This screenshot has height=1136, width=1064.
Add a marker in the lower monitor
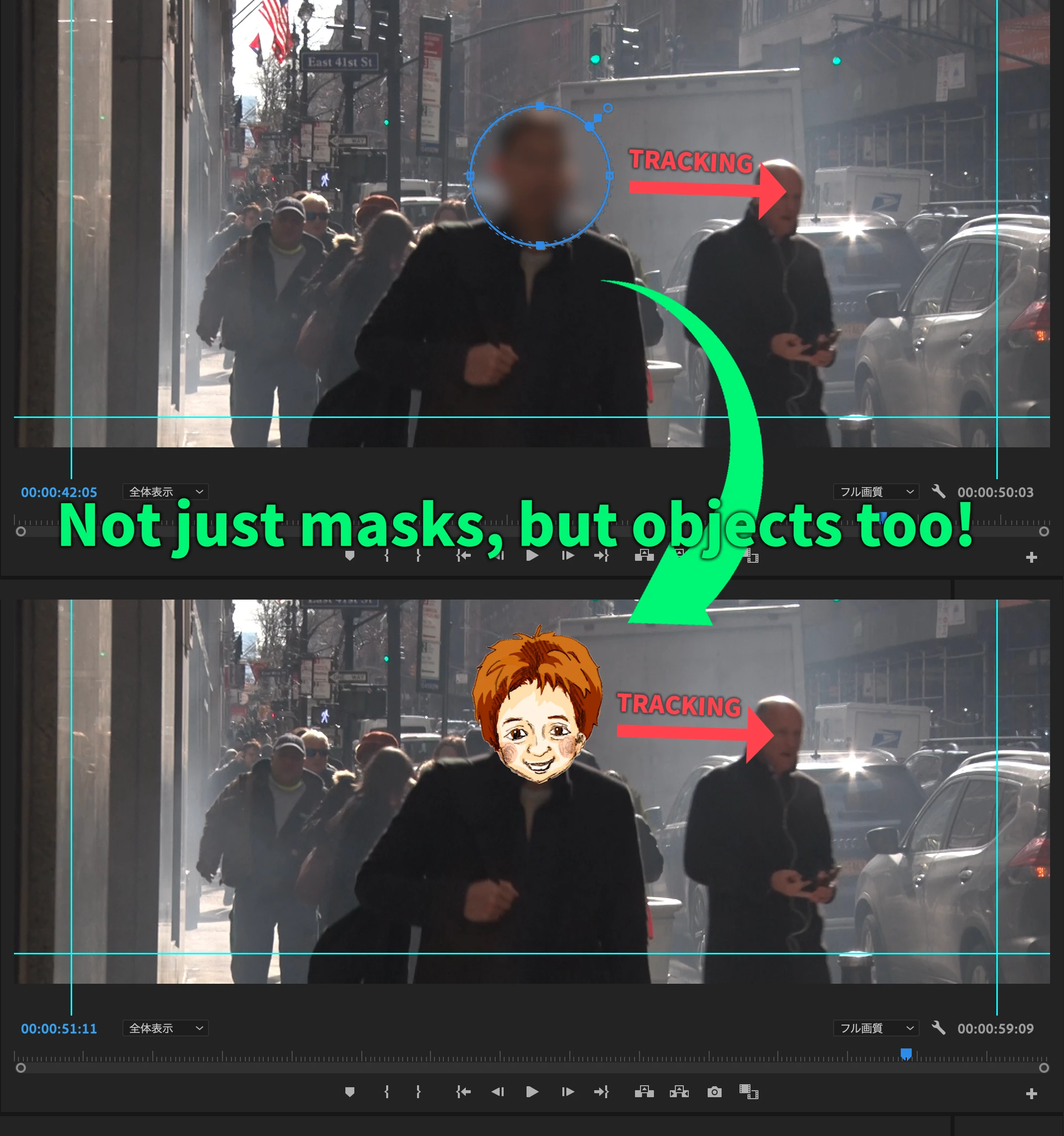click(350, 1092)
